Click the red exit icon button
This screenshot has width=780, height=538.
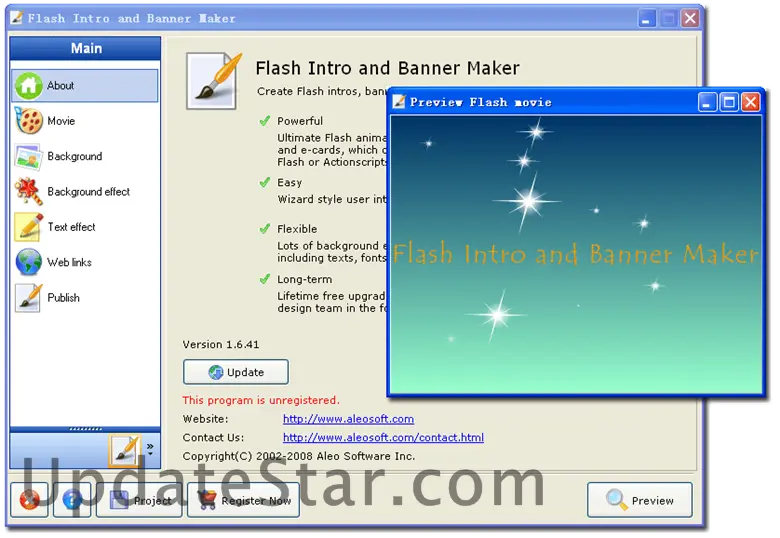pyautogui.click(x=29, y=500)
